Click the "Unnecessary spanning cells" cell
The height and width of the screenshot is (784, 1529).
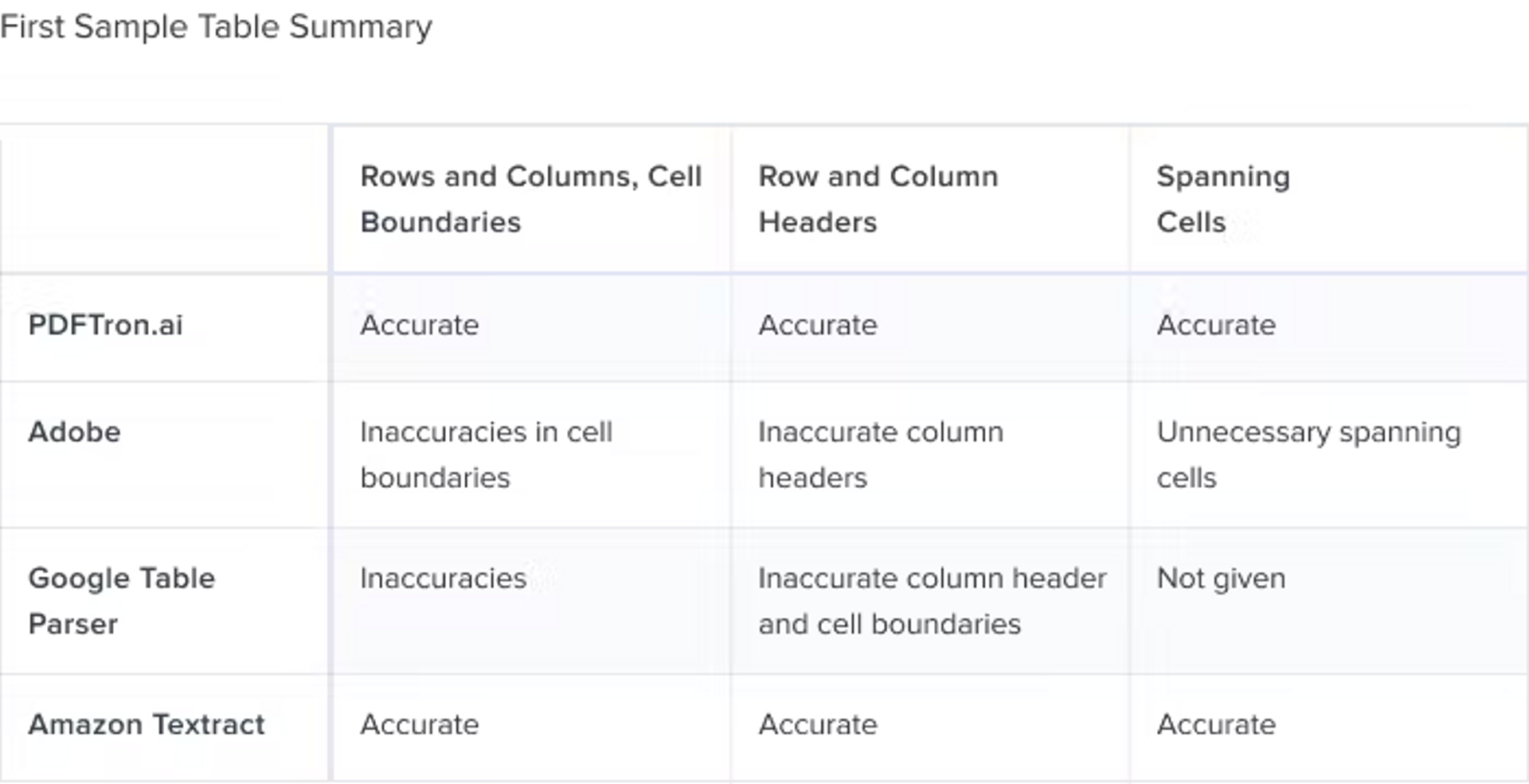pos(1308,454)
